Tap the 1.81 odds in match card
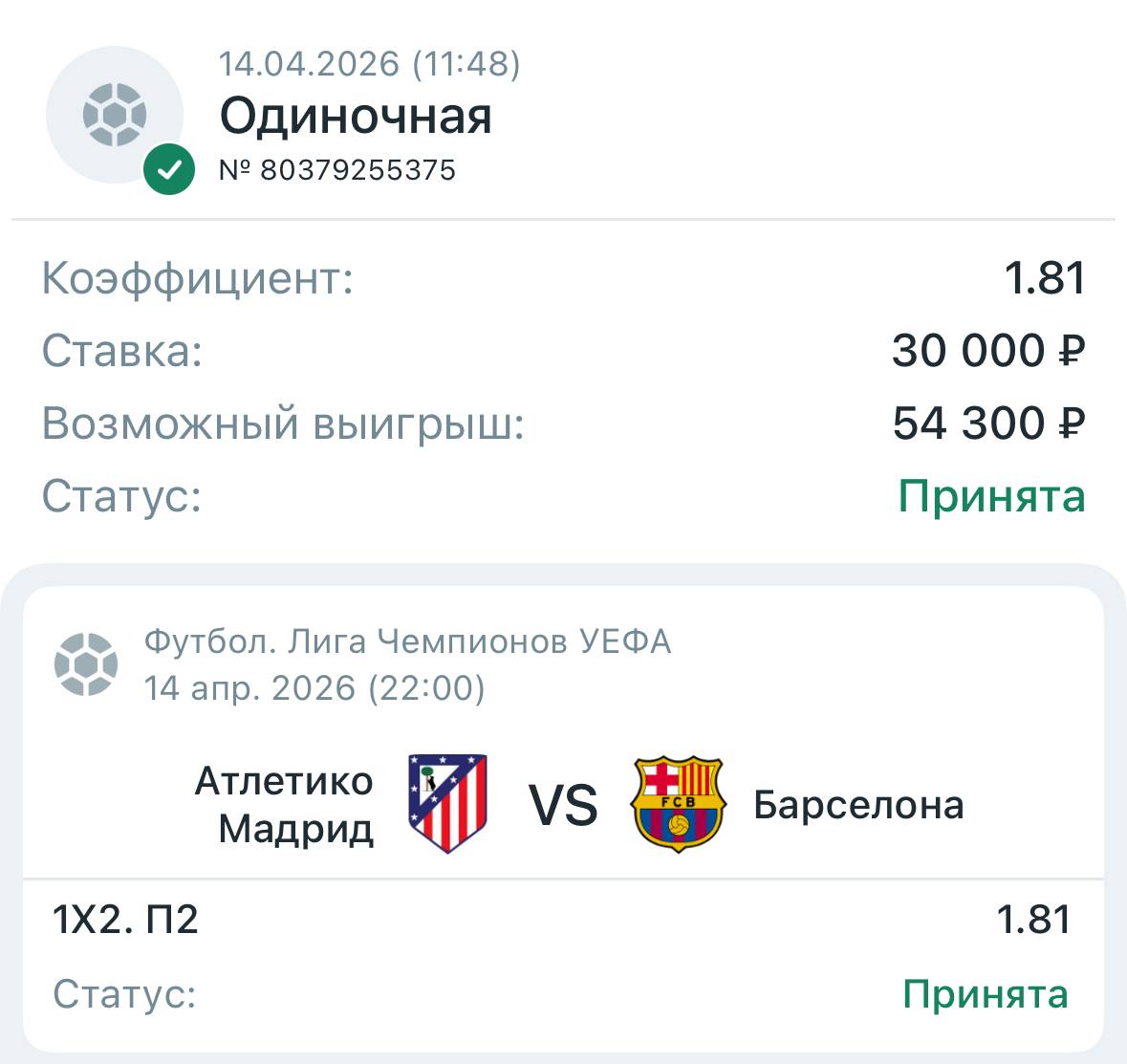The image size is (1127, 1064). point(1033,920)
